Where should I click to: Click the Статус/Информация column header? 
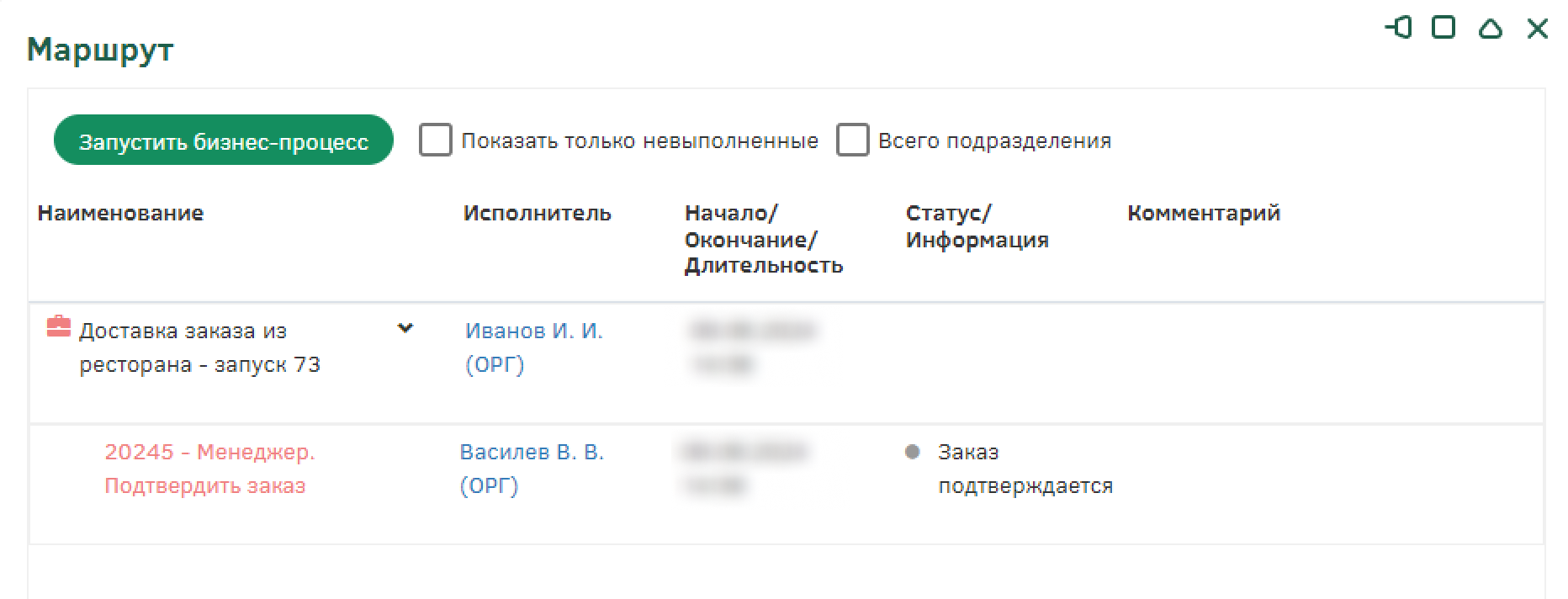tap(977, 227)
